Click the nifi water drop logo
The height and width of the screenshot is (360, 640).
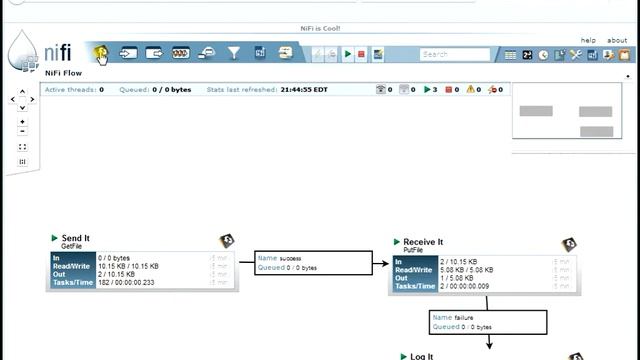[x=23, y=51]
